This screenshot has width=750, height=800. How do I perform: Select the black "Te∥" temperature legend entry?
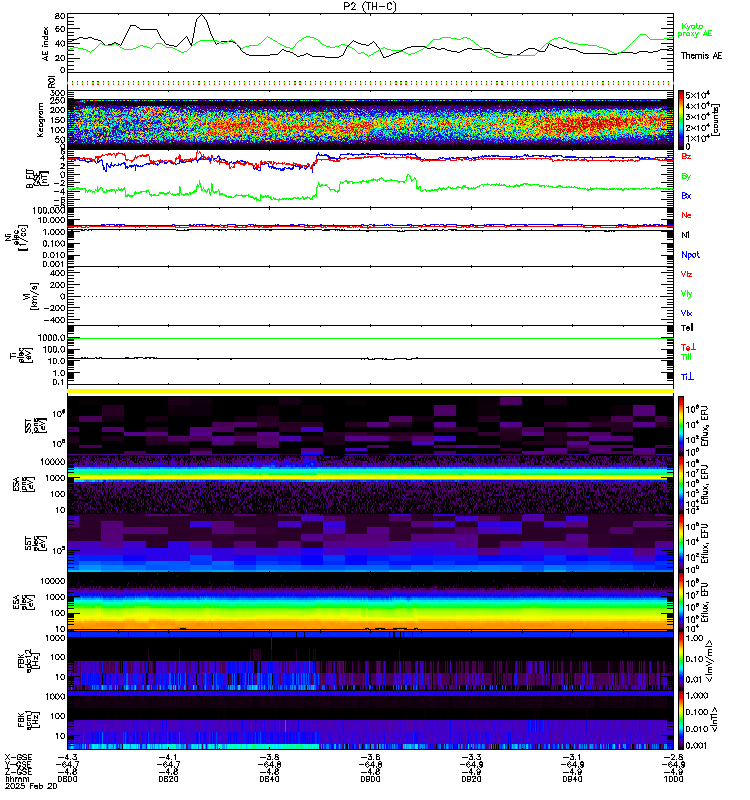[687, 328]
